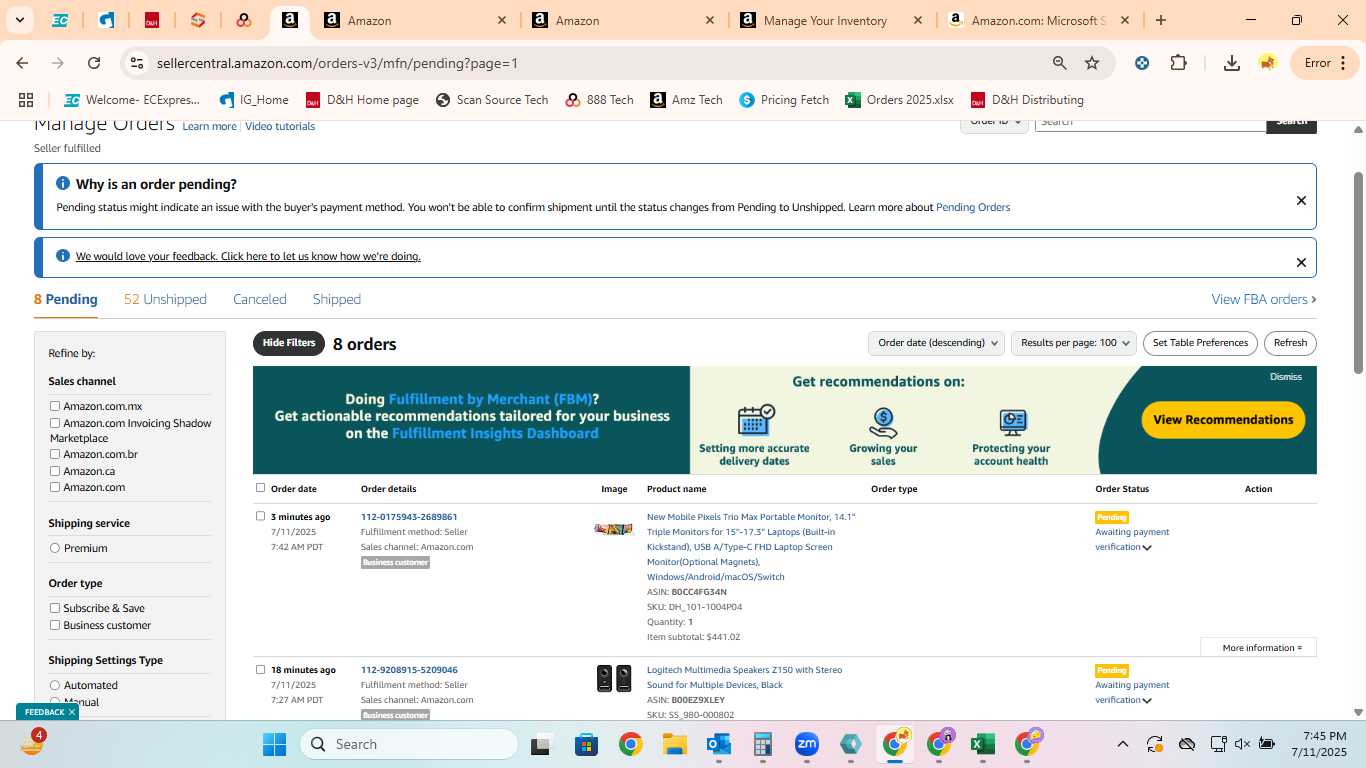Open a new browser tab with plus
The image size is (1366, 768).
point(1160,20)
